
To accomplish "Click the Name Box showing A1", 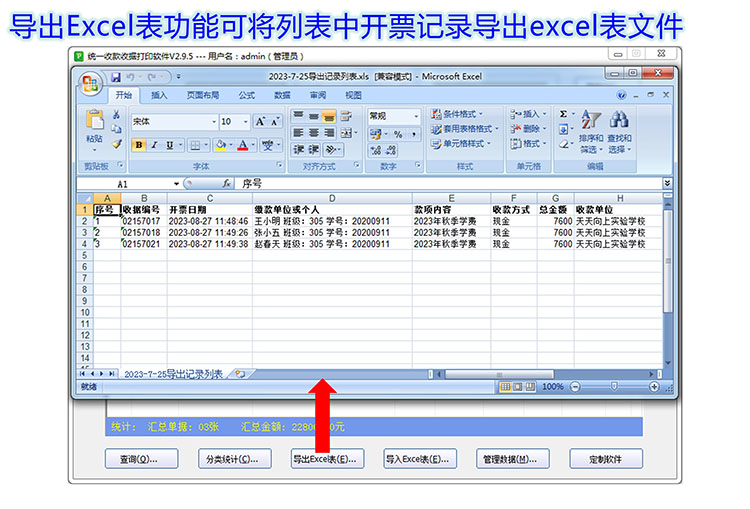I will [x=130, y=184].
